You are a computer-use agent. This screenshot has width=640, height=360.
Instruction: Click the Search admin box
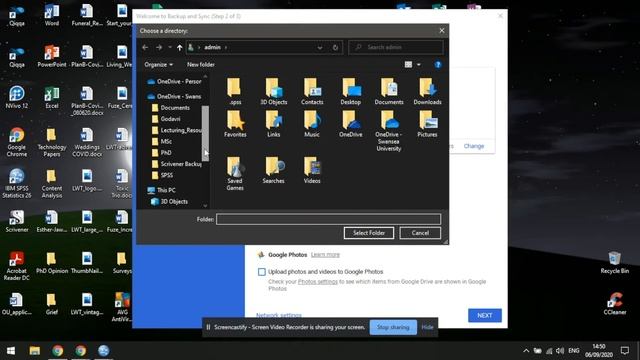pos(396,47)
